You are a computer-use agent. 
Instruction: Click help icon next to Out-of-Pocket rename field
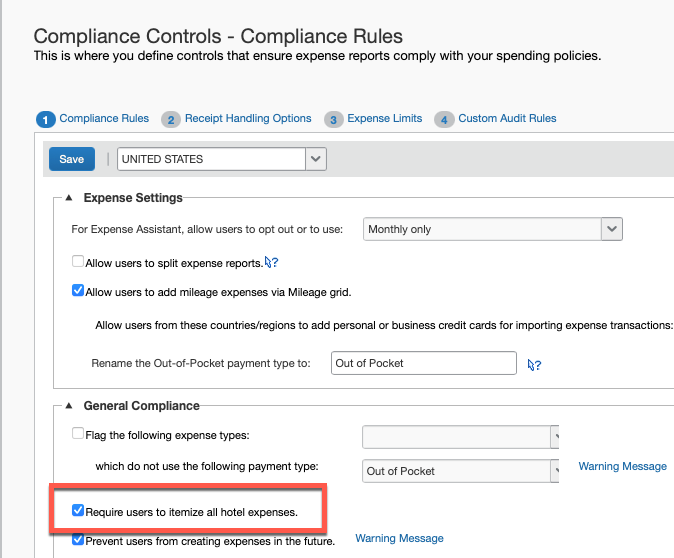[x=535, y=365]
